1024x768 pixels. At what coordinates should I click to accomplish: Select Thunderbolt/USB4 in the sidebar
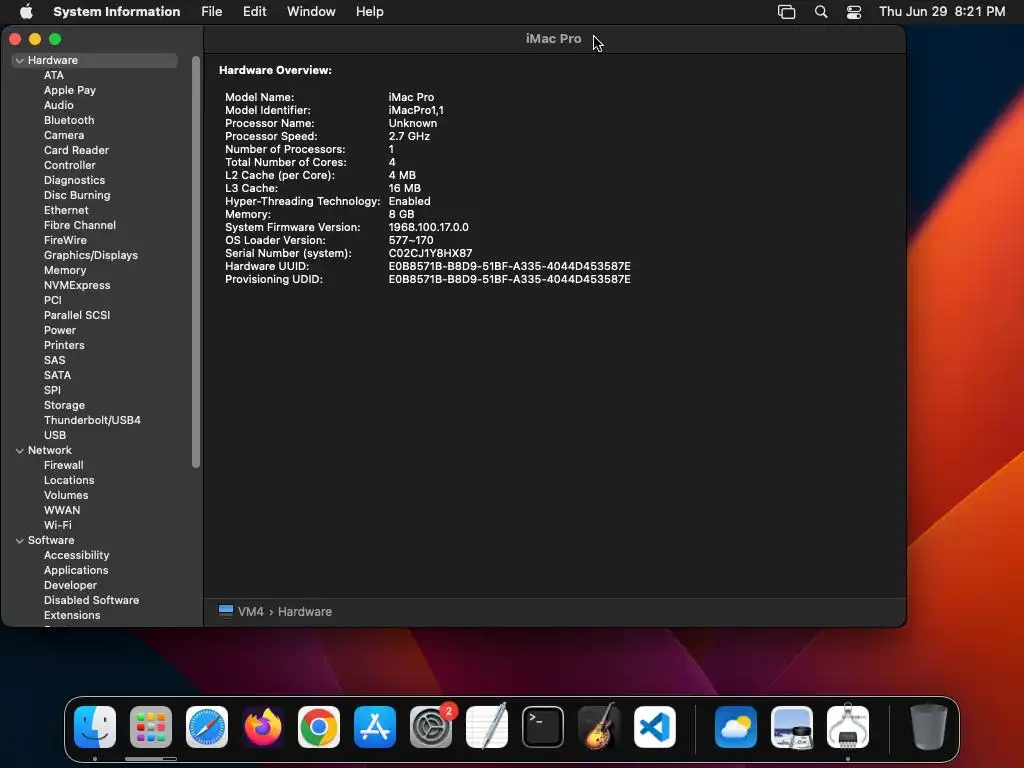click(92, 421)
